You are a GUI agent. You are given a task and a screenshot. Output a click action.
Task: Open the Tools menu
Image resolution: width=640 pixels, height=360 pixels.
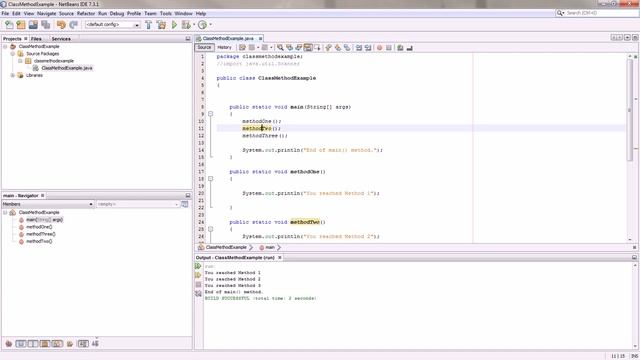pyautogui.click(x=165, y=13)
